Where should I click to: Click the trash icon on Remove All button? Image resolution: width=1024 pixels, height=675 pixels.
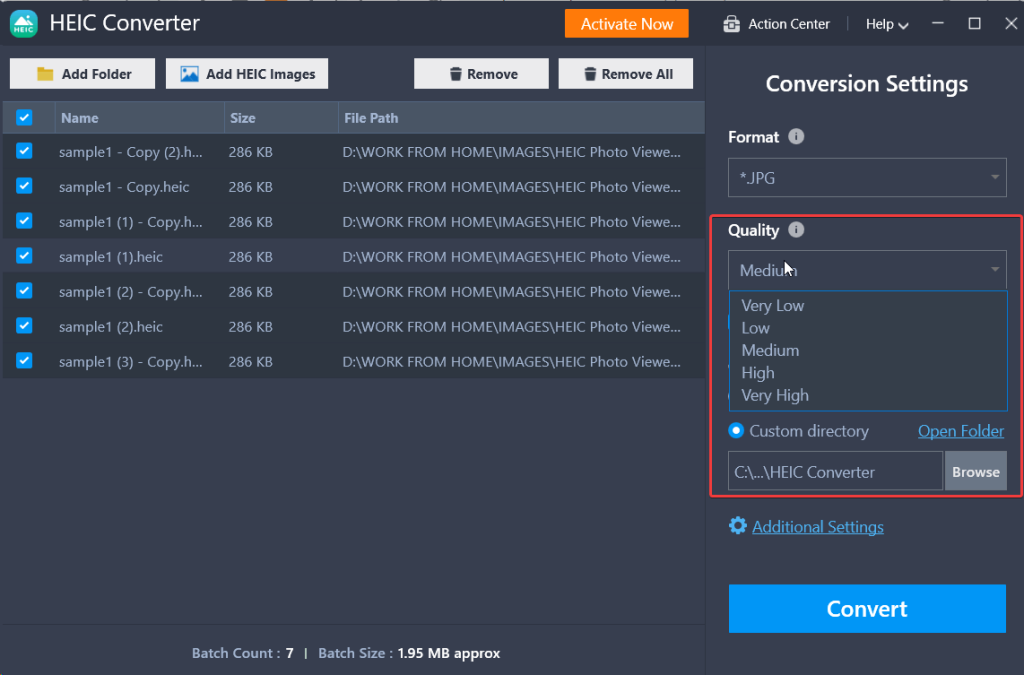click(590, 74)
